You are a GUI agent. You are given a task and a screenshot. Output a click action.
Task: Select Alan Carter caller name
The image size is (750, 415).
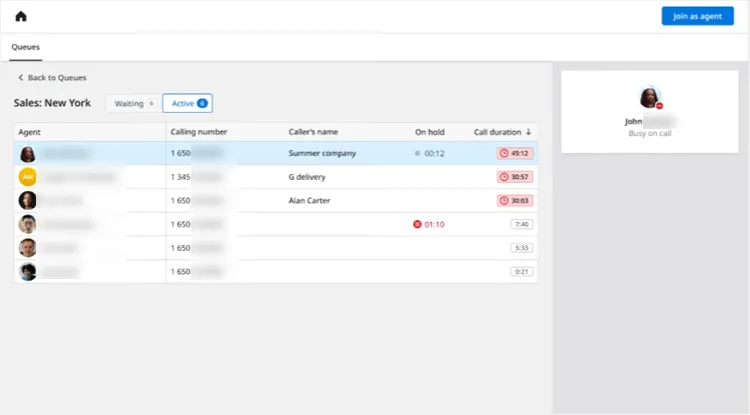(x=309, y=200)
